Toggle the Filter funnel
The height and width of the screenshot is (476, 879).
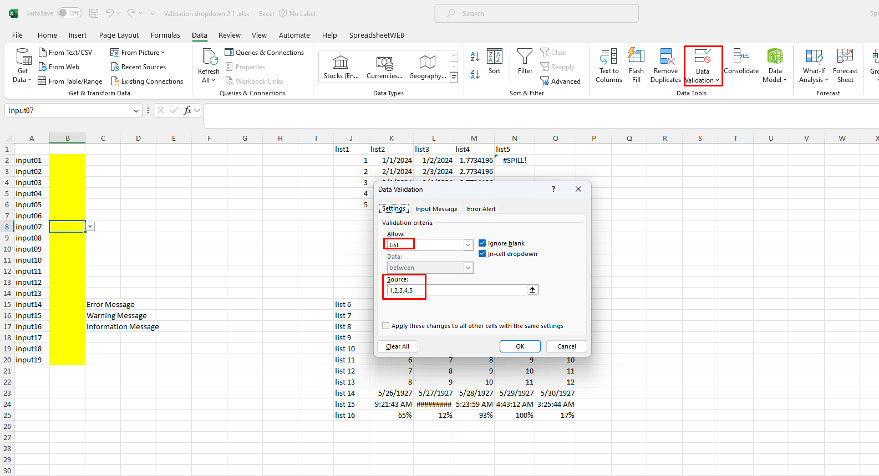click(x=525, y=62)
